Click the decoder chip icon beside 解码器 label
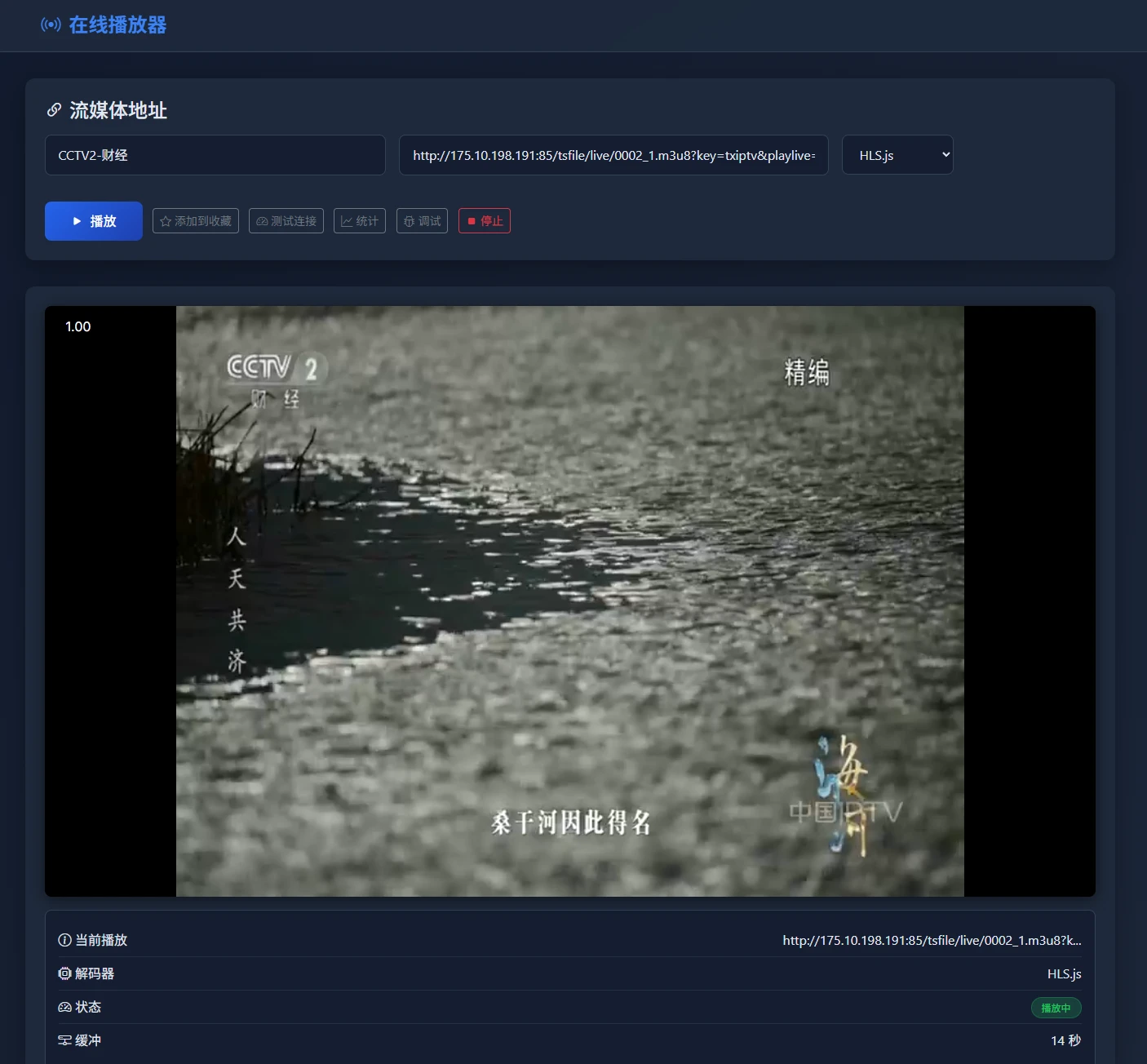 click(64, 973)
